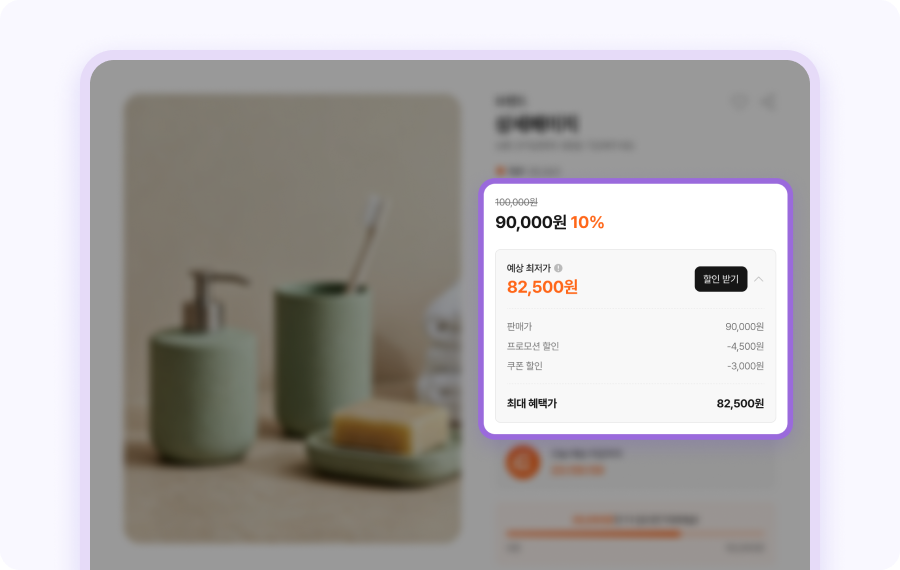Image resolution: width=900 pixels, height=570 pixels.
Task: Click the info icon beside 예상 최저가
Action: click(x=558, y=268)
